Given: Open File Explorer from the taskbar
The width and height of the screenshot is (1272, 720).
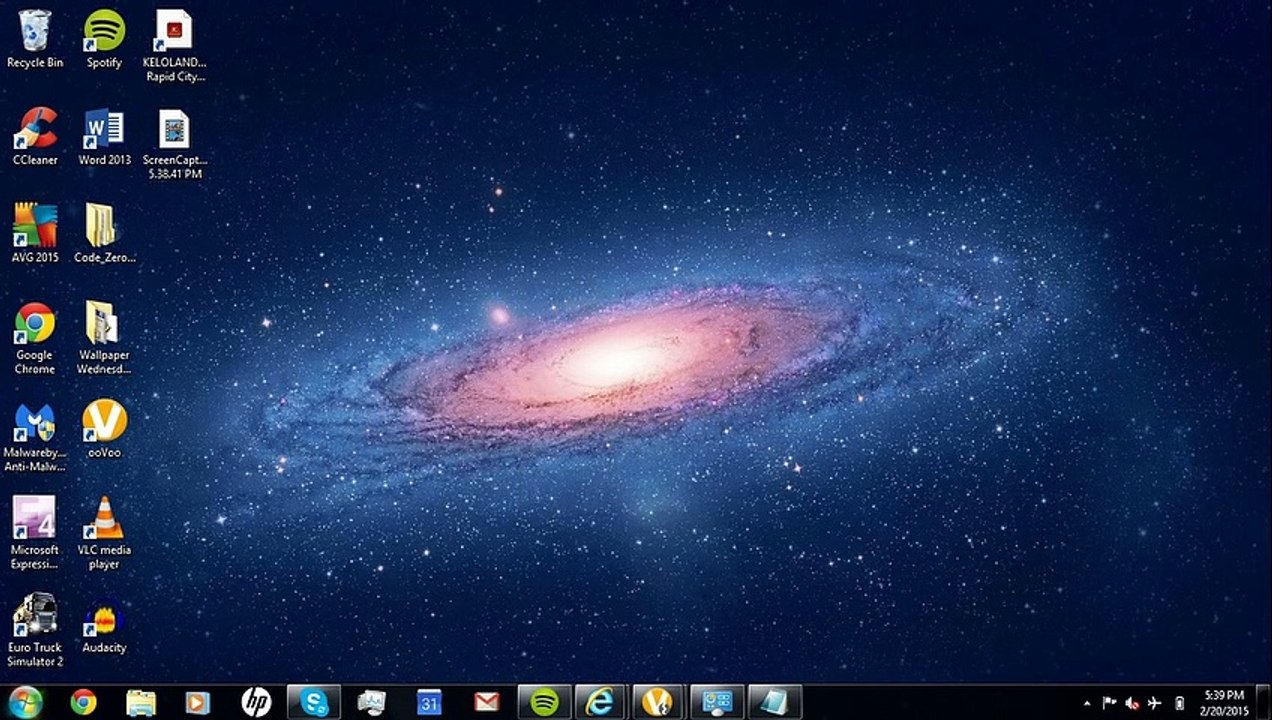Looking at the screenshot, I should 141,703.
